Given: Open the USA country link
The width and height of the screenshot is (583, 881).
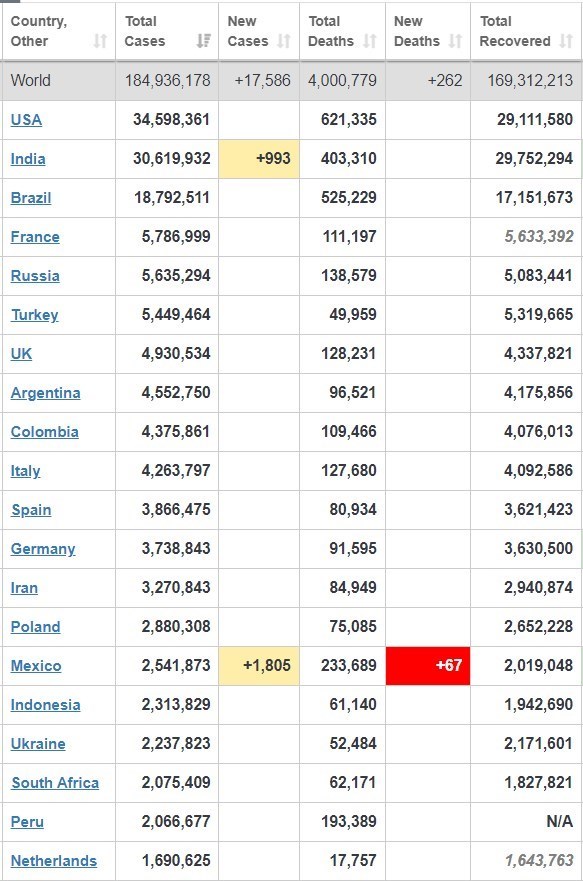Looking at the screenshot, I should [x=26, y=120].
